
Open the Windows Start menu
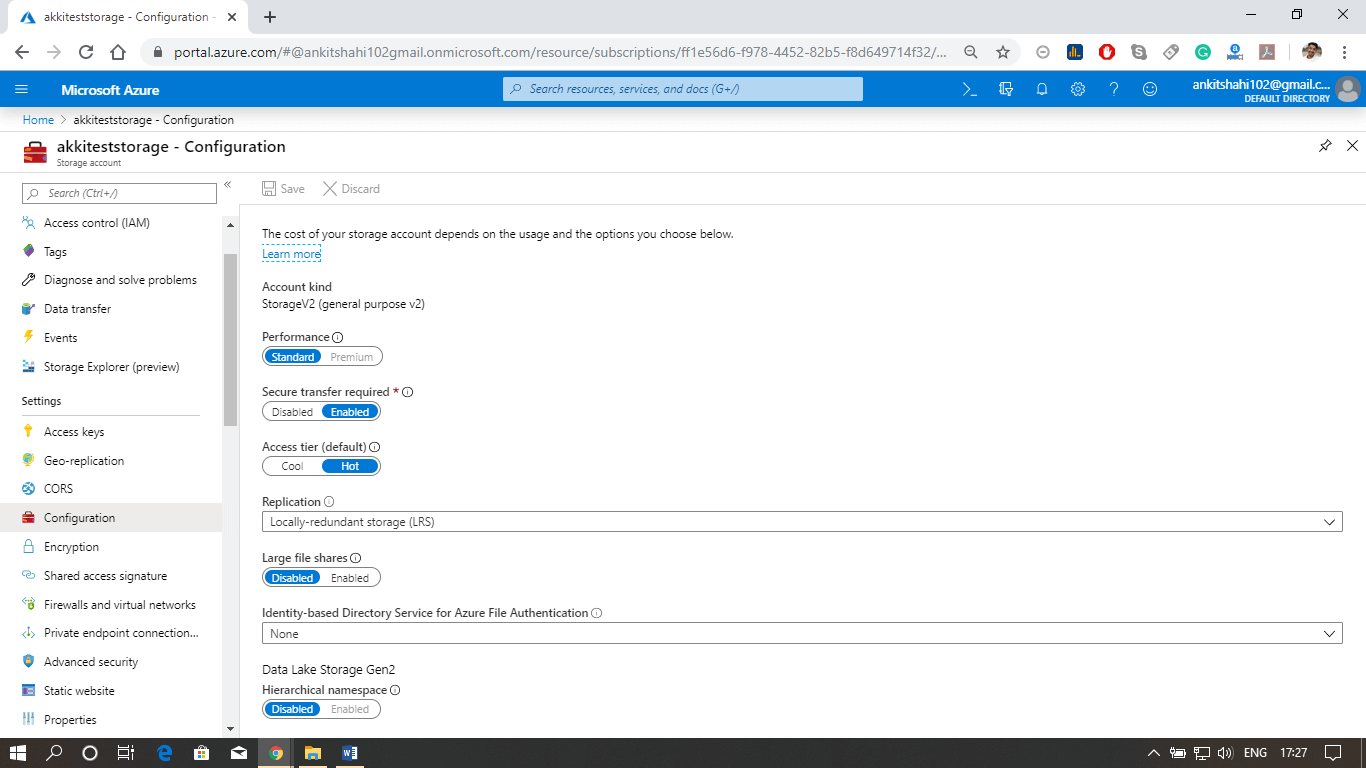(x=18, y=753)
